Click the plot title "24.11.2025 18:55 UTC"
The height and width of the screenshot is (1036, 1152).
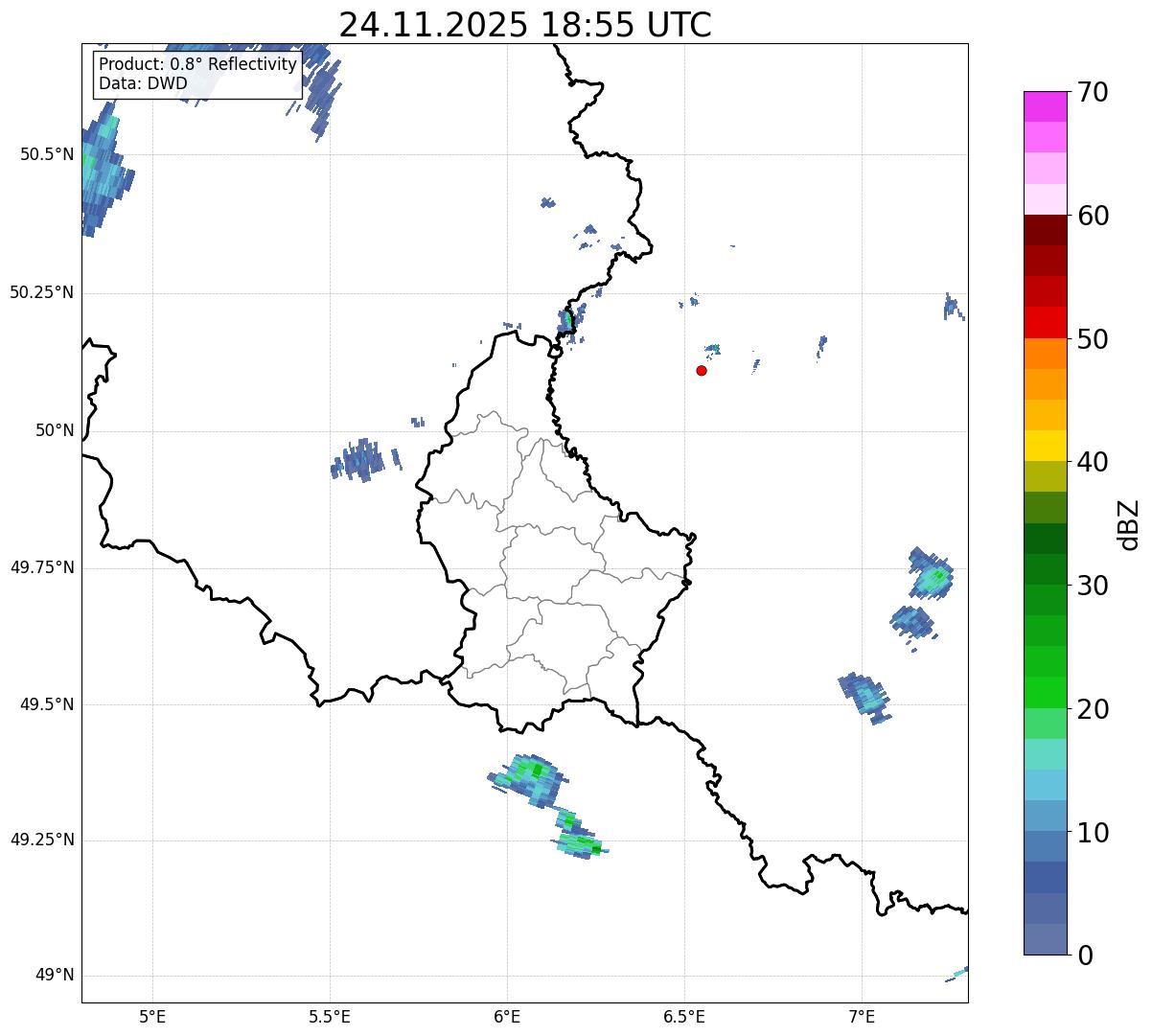pyautogui.click(x=525, y=25)
